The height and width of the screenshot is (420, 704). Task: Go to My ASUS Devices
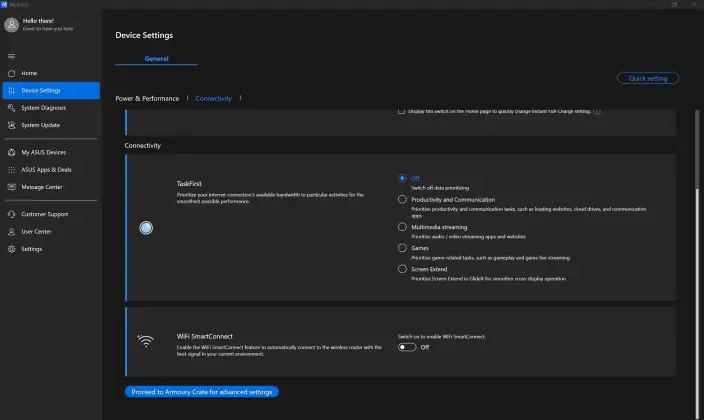[51, 152]
